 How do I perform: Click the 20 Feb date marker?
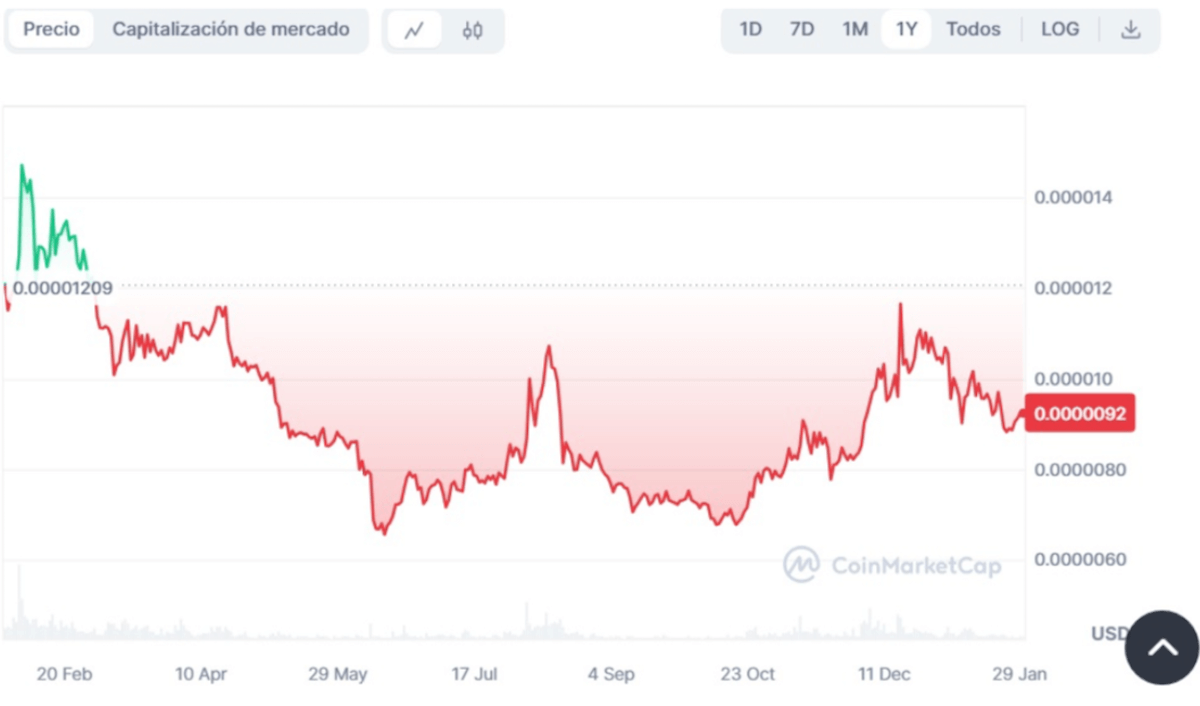[64, 674]
